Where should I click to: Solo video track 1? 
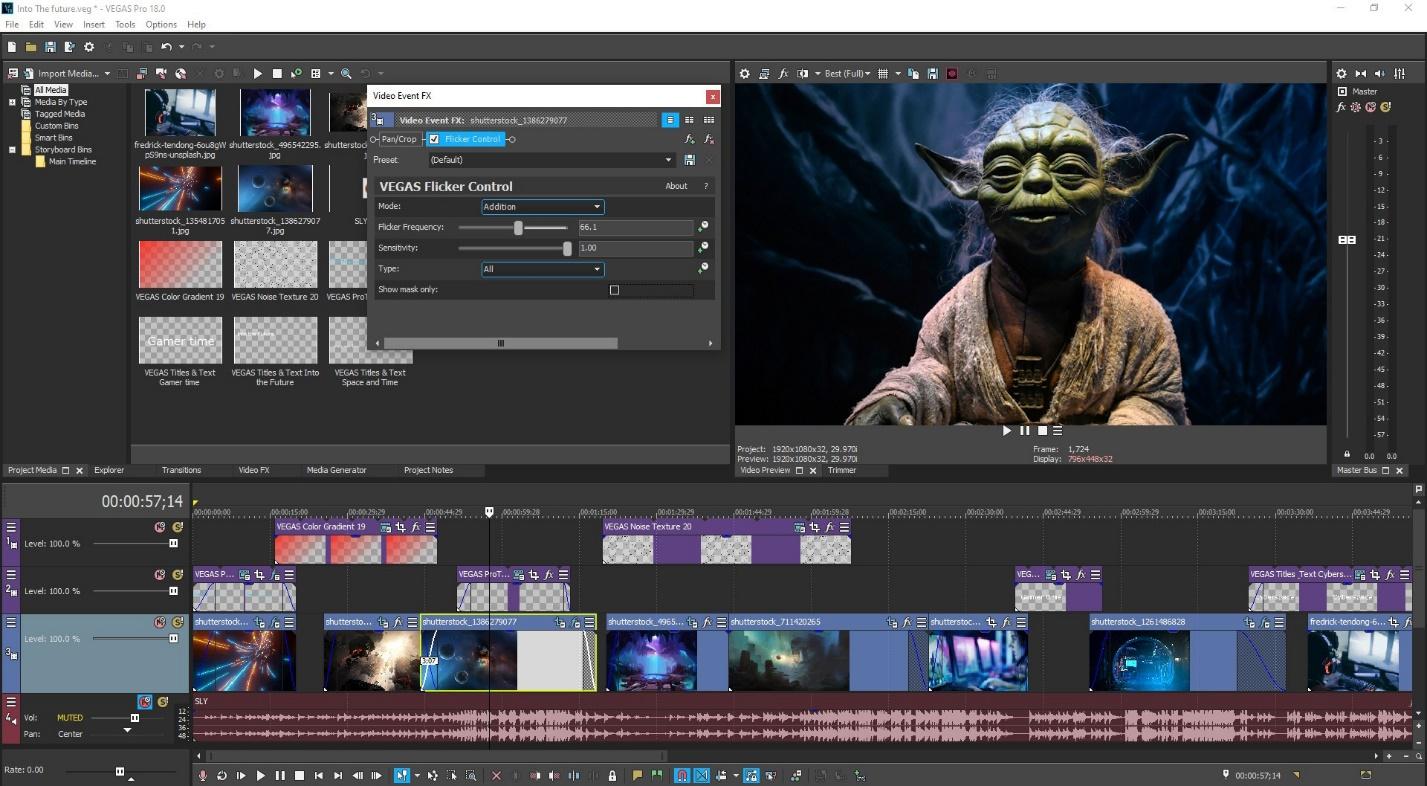coord(177,527)
